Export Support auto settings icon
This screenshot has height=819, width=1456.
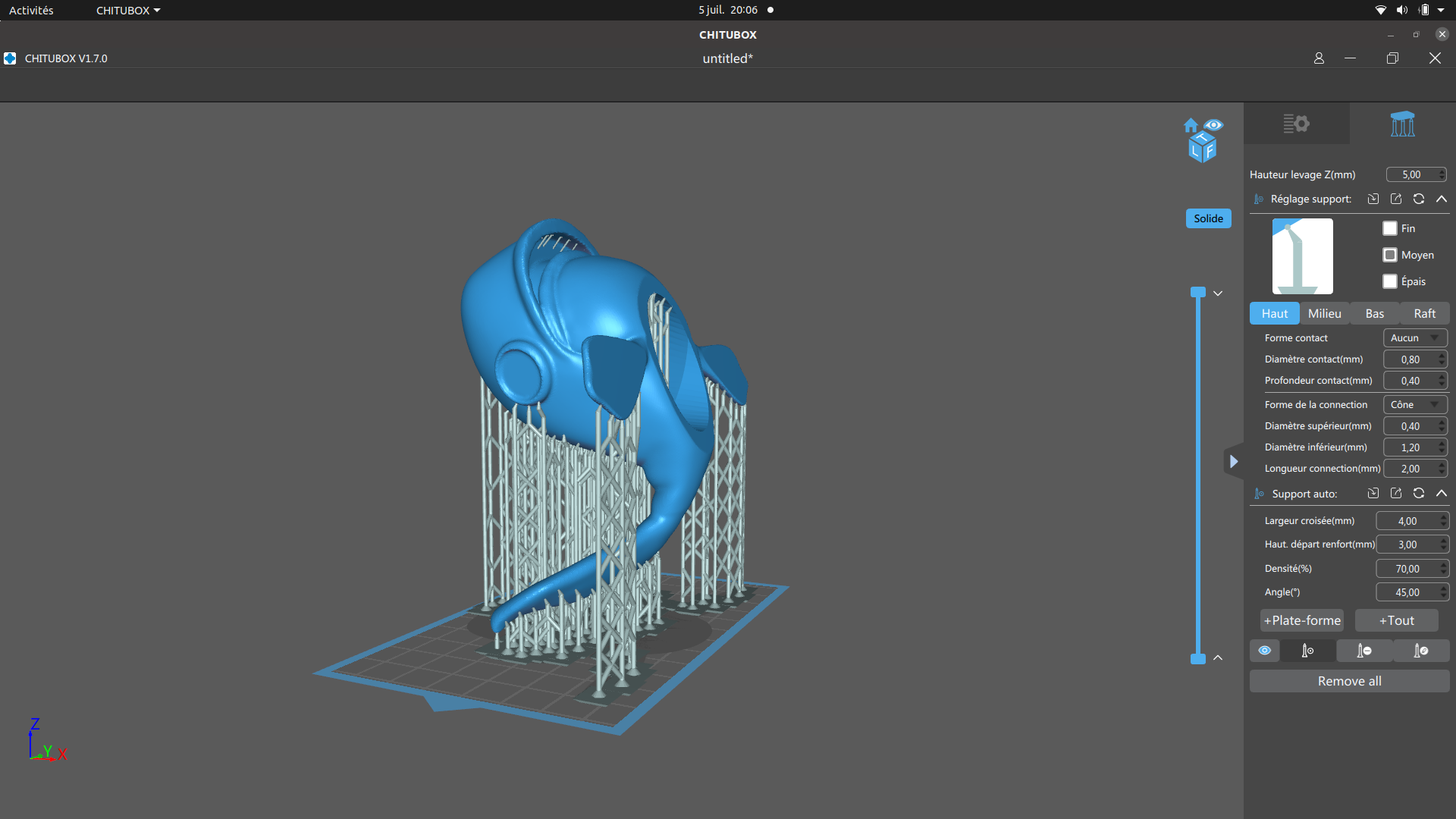[1396, 494]
